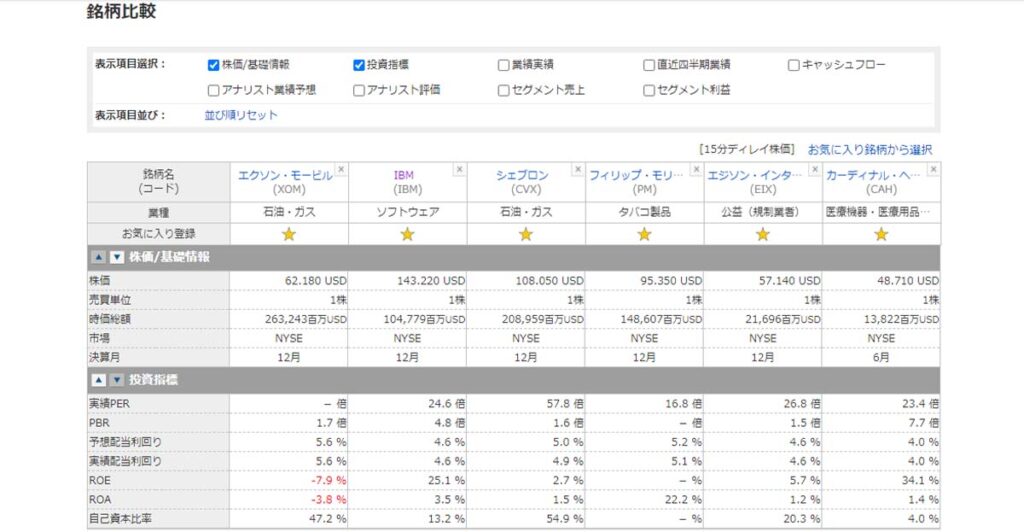Open エクソン・モービル stock link
Screen dimensions: 1024x532
pos(285,175)
